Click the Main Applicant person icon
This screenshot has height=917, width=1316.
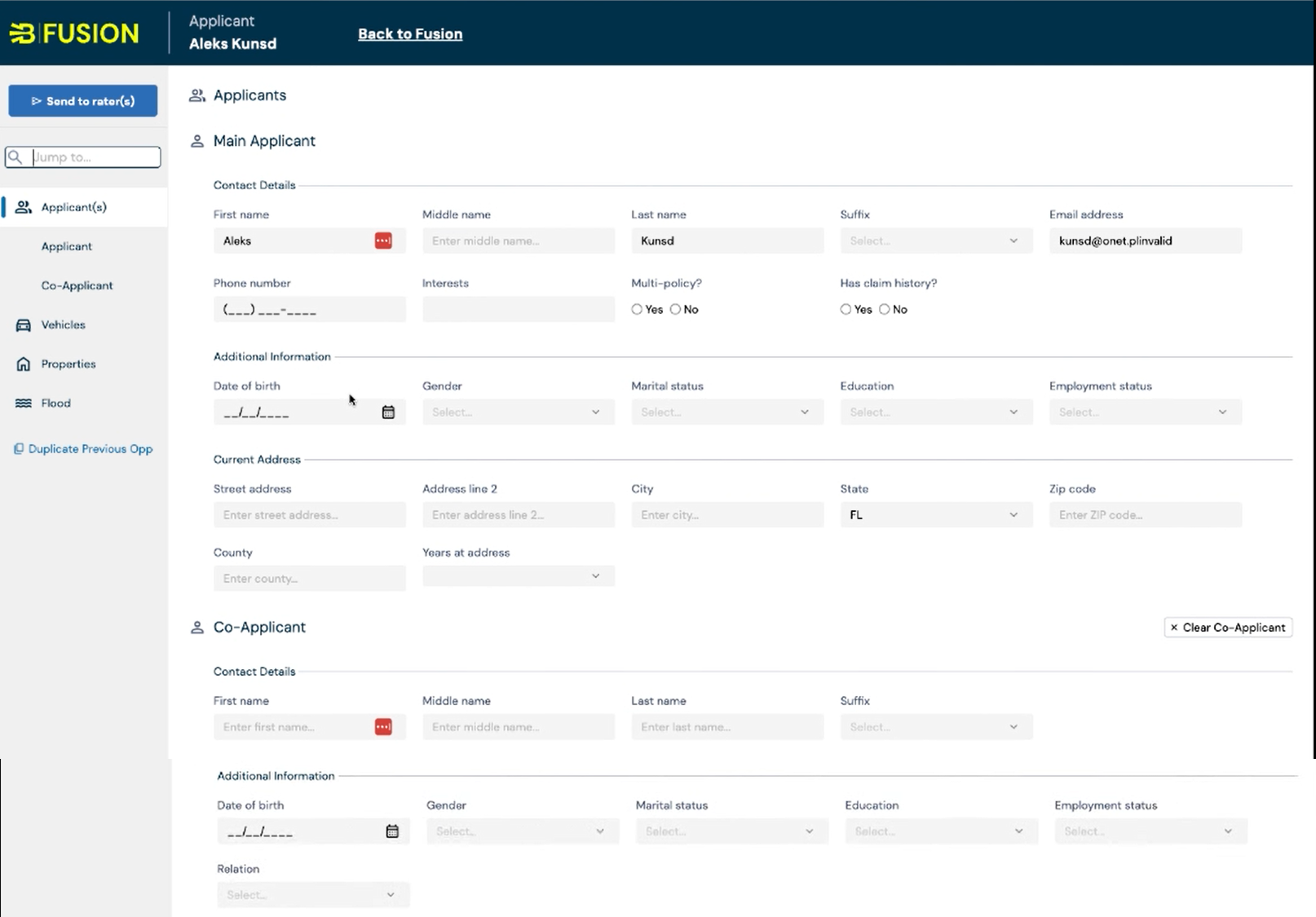197,141
